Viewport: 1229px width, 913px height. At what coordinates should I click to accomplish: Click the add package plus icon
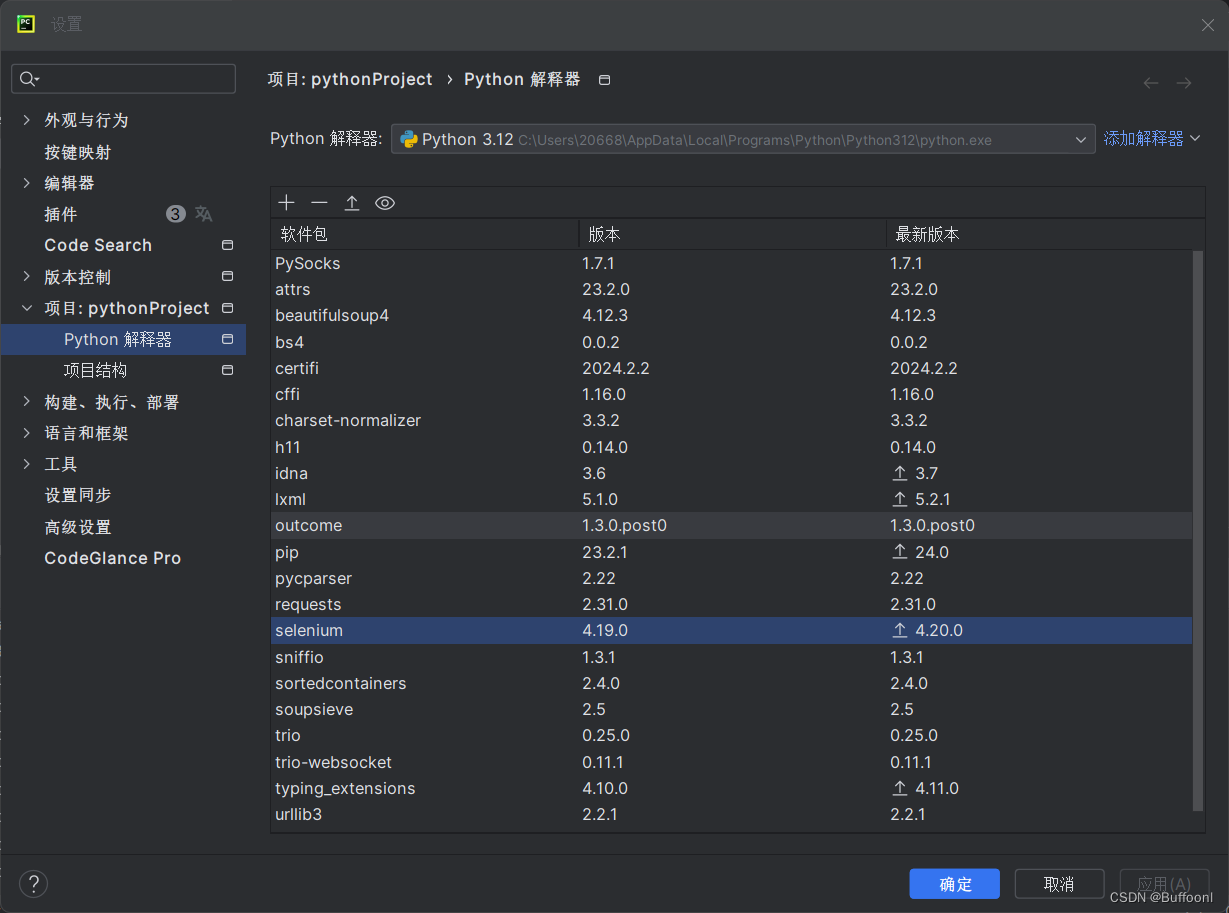coord(287,203)
